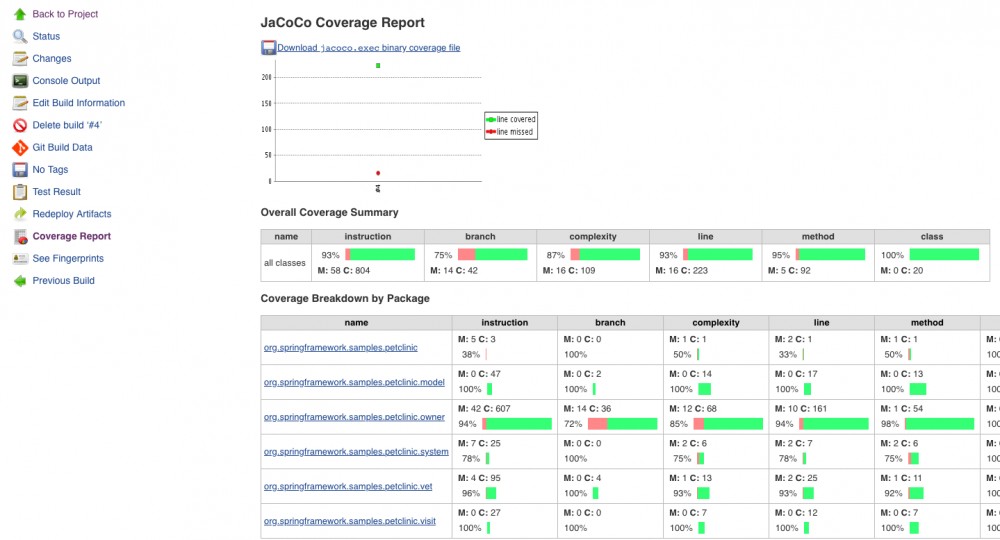The image size is (1000, 540).
Task: Click the Previous Build green arrow icon
Action: pos(20,281)
